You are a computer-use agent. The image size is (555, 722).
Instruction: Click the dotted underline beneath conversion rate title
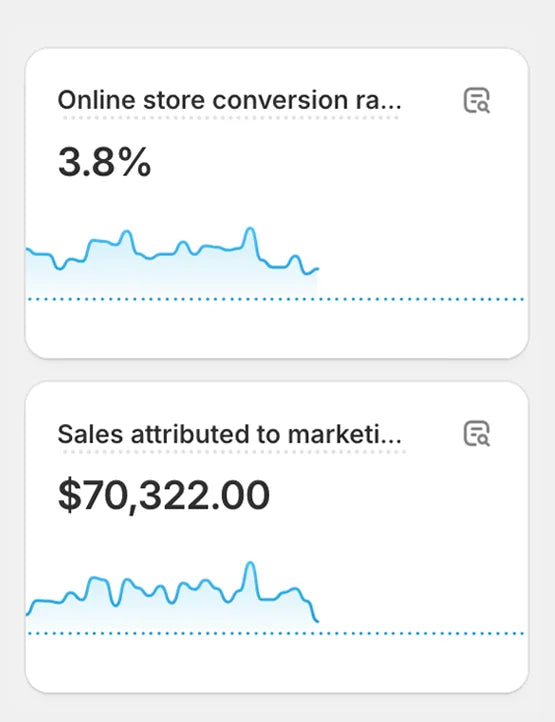coord(230,118)
